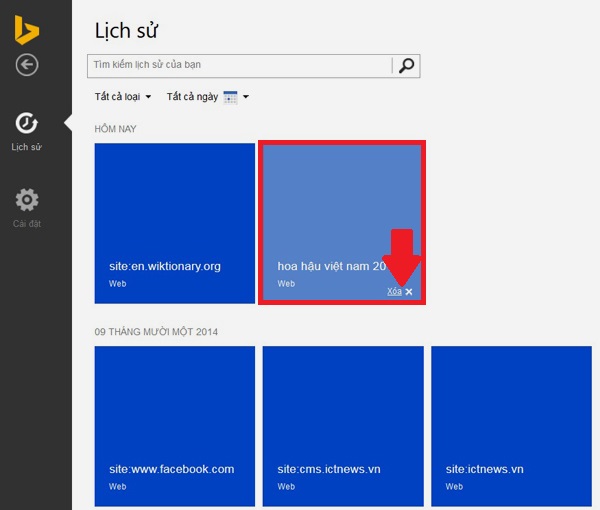Viewport: 600px width, 510px height.
Task: Focus the Tìm kiếm lịch sử search box
Action: (x=240, y=66)
